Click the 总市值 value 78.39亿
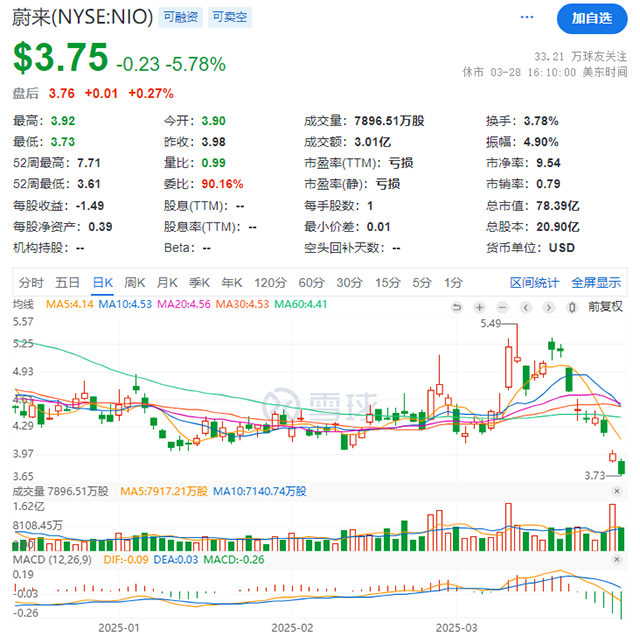This screenshot has width=640, height=636. pyautogui.click(x=558, y=206)
